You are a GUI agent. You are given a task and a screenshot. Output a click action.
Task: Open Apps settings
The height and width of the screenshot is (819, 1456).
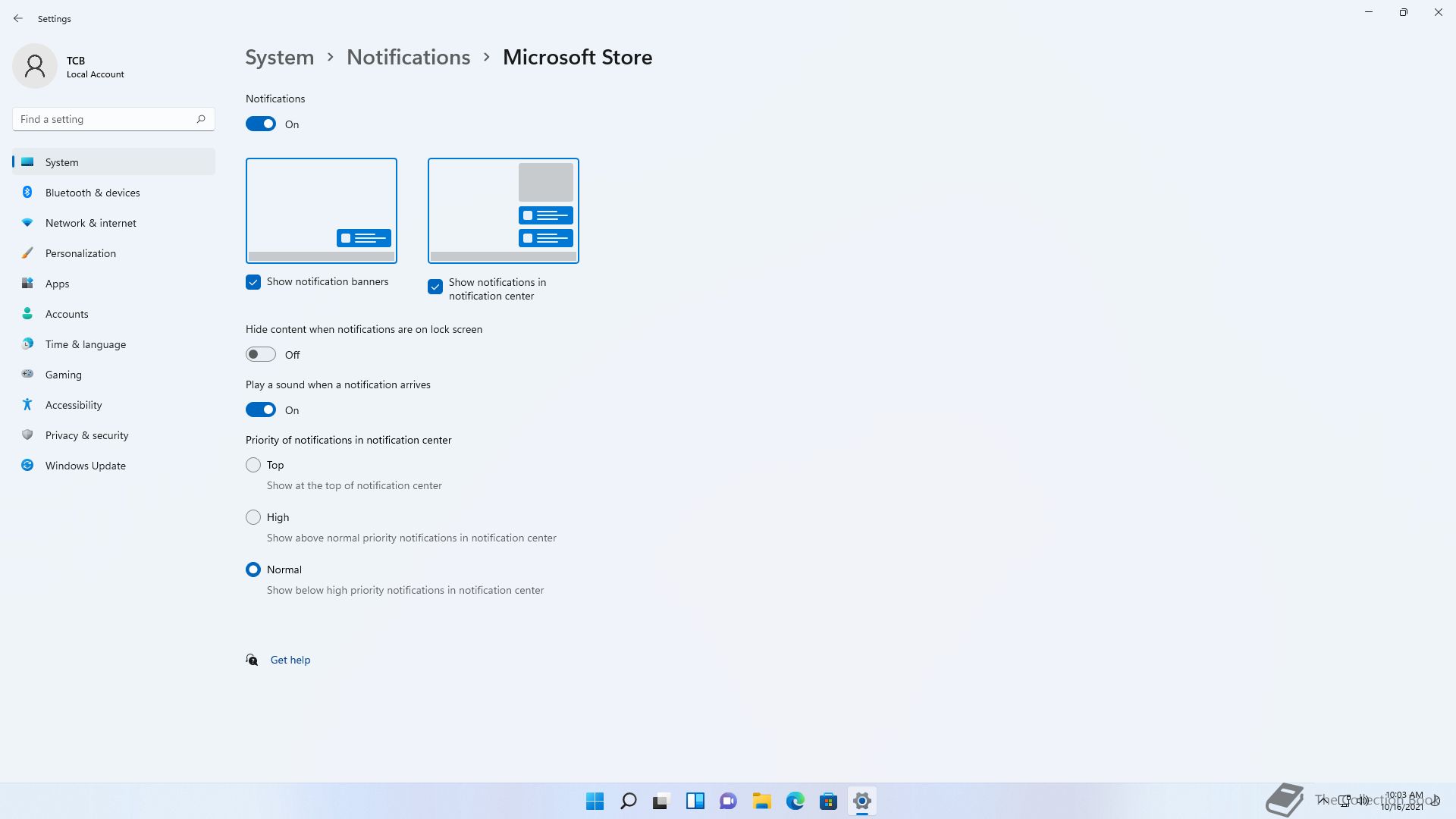tap(114, 284)
